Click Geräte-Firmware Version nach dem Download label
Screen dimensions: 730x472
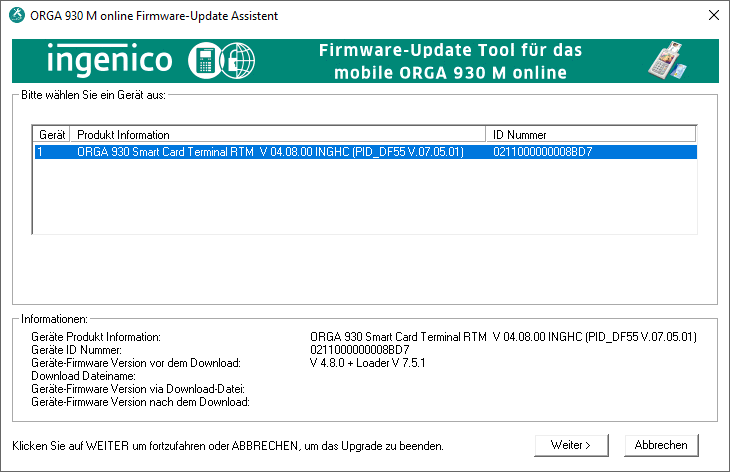[x=141, y=402]
